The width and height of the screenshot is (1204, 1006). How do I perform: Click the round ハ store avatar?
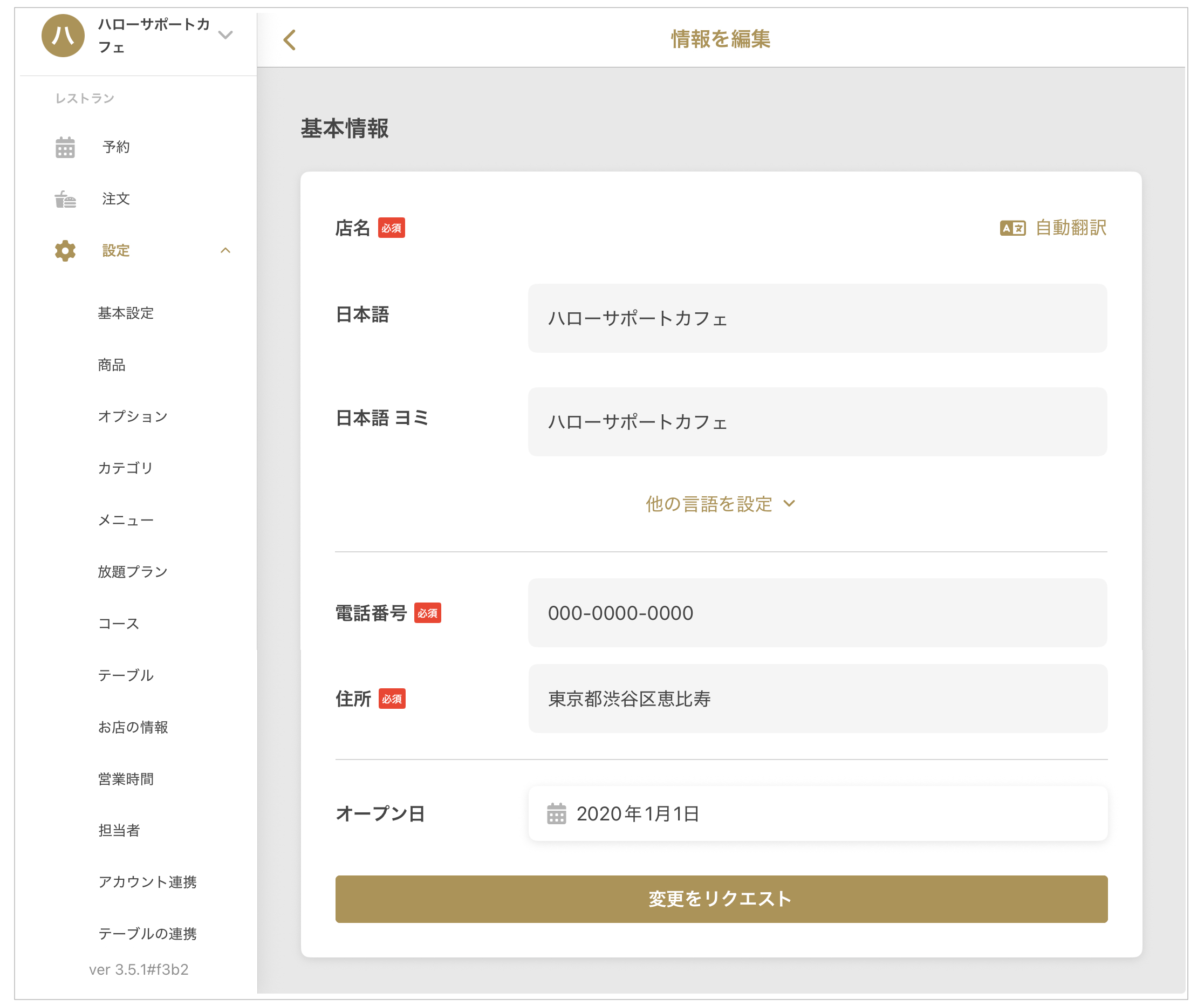63,36
